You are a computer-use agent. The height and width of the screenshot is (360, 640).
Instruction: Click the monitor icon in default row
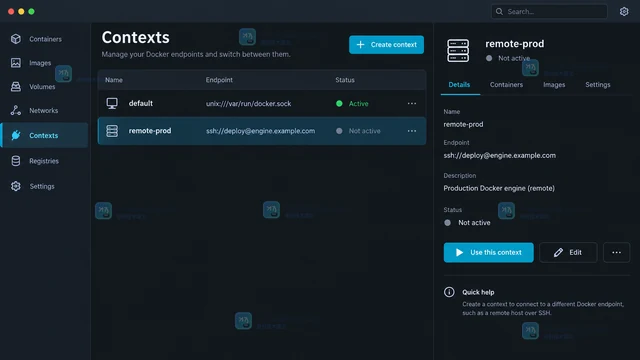tap(112, 103)
